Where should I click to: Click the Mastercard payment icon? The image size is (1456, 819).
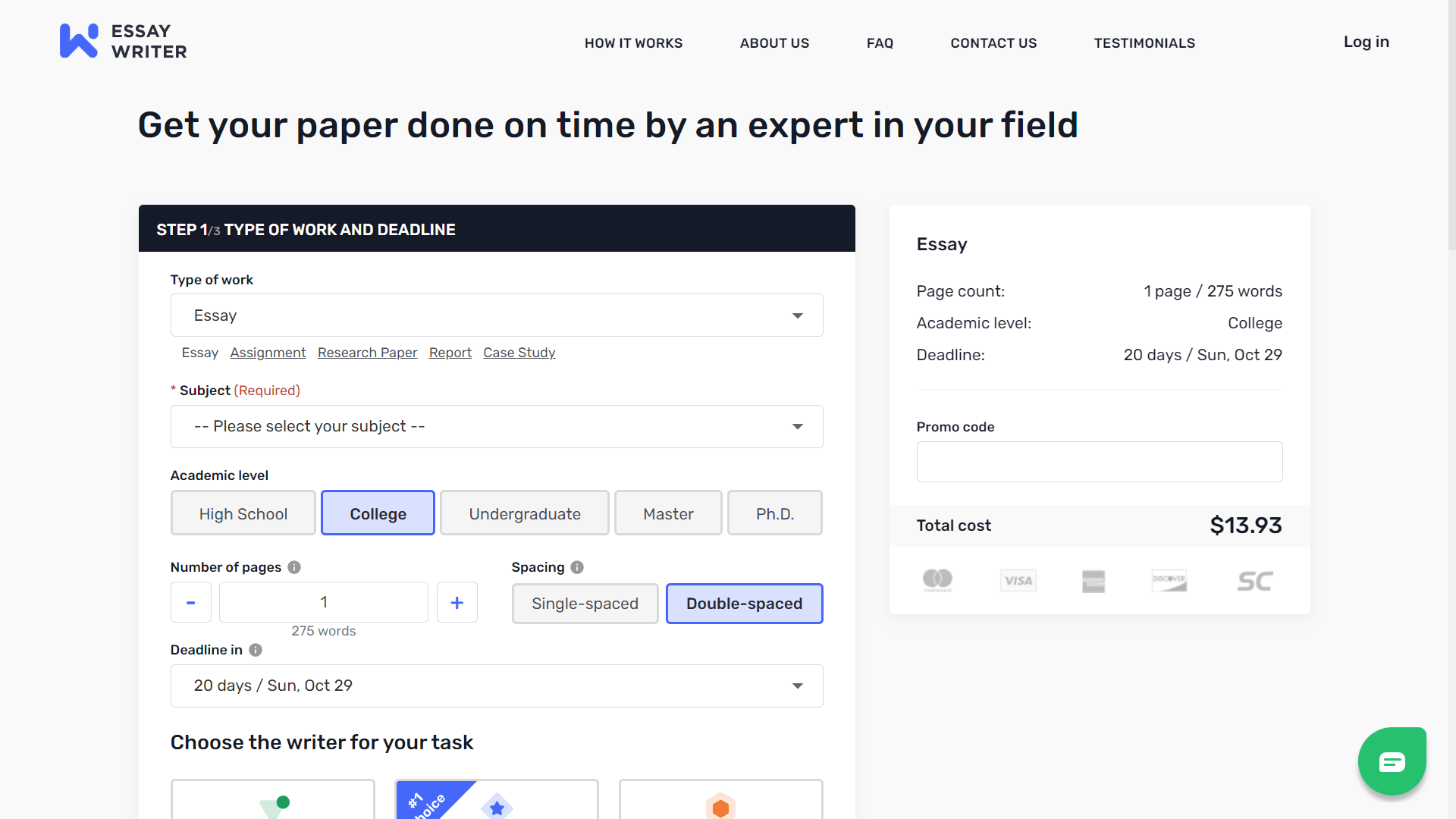938,579
